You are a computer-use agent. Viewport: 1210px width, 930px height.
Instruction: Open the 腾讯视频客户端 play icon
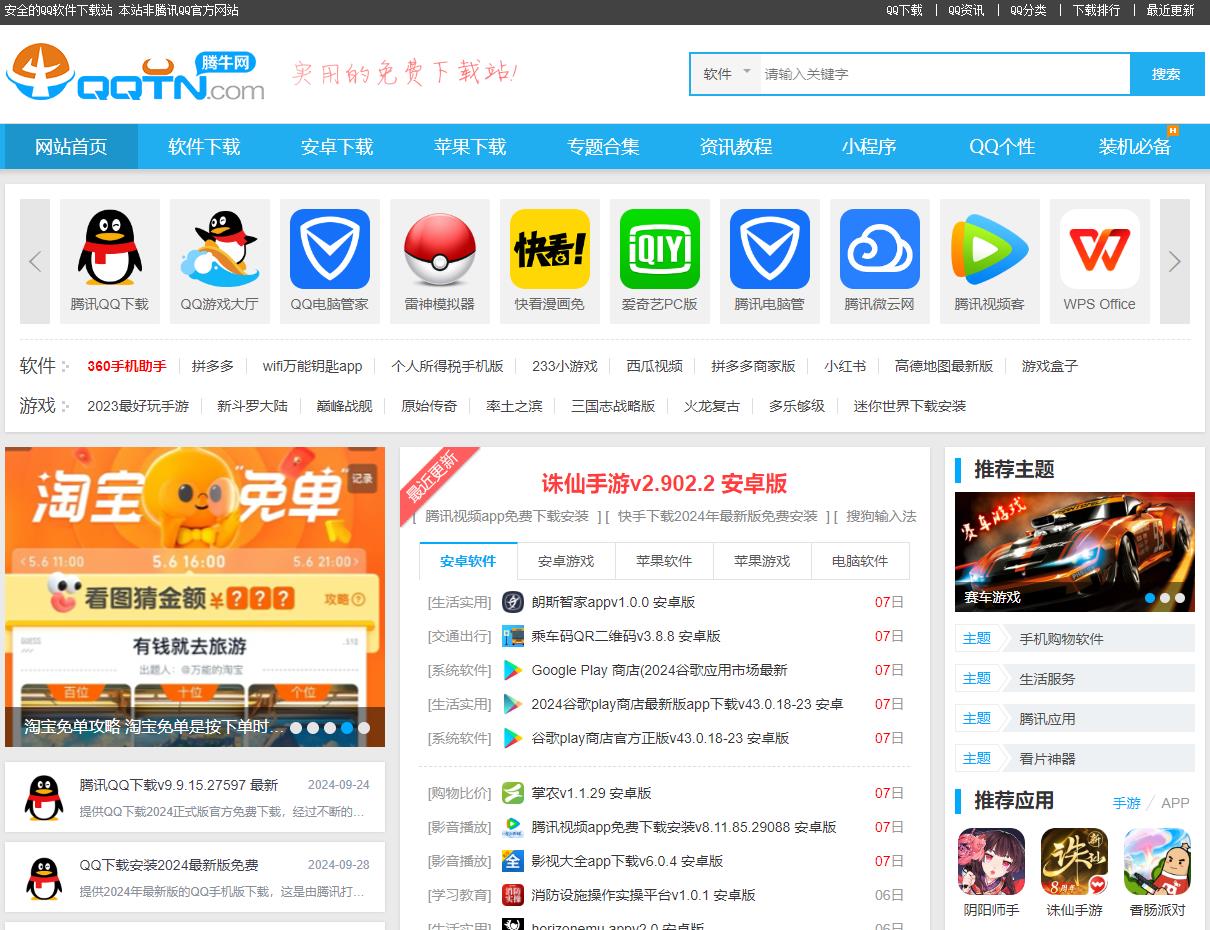click(x=990, y=249)
